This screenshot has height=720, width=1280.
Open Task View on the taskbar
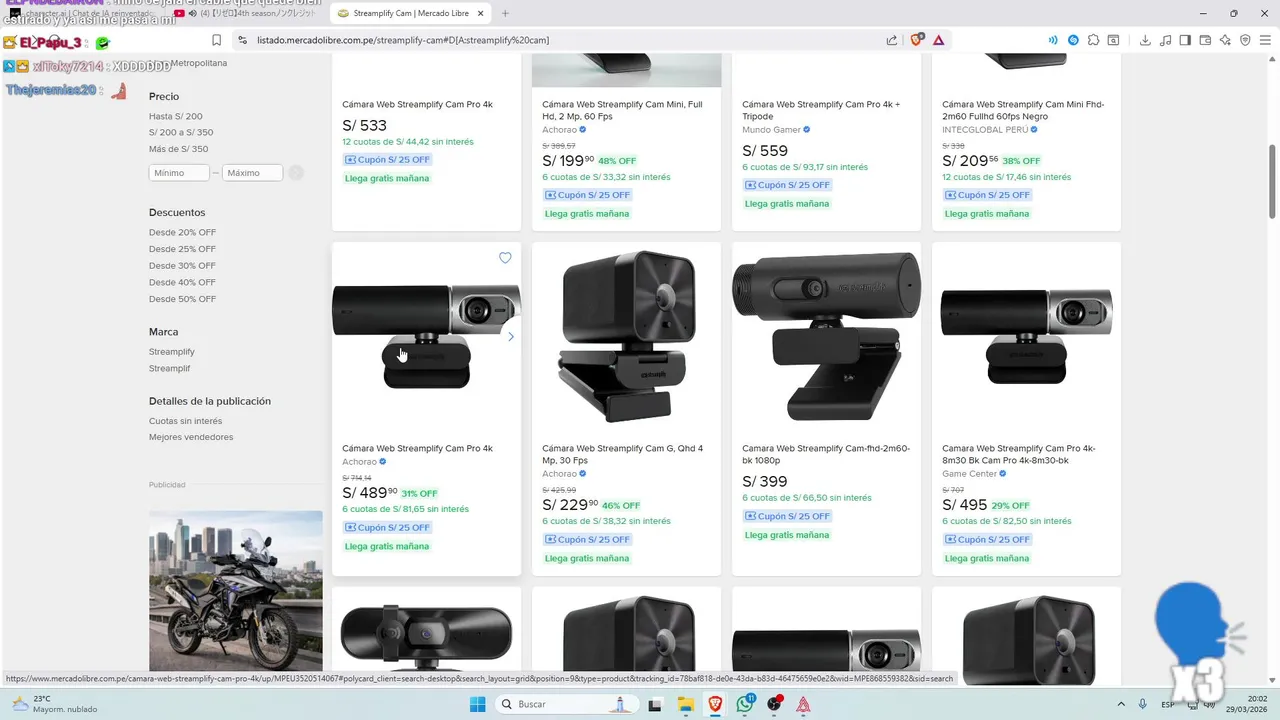(655, 704)
